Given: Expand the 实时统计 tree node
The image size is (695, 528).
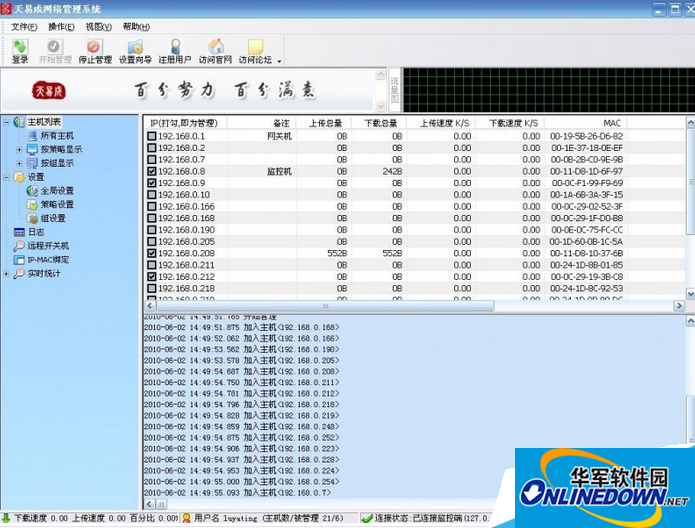Looking at the screenshot, I should tap(6, 273).
